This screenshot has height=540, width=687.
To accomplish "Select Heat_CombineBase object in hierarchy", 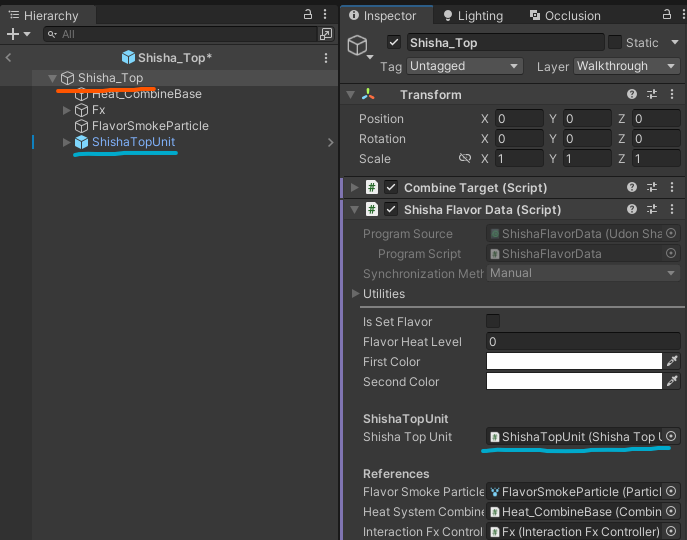I will pyautogui.click(x=146, y=94).
